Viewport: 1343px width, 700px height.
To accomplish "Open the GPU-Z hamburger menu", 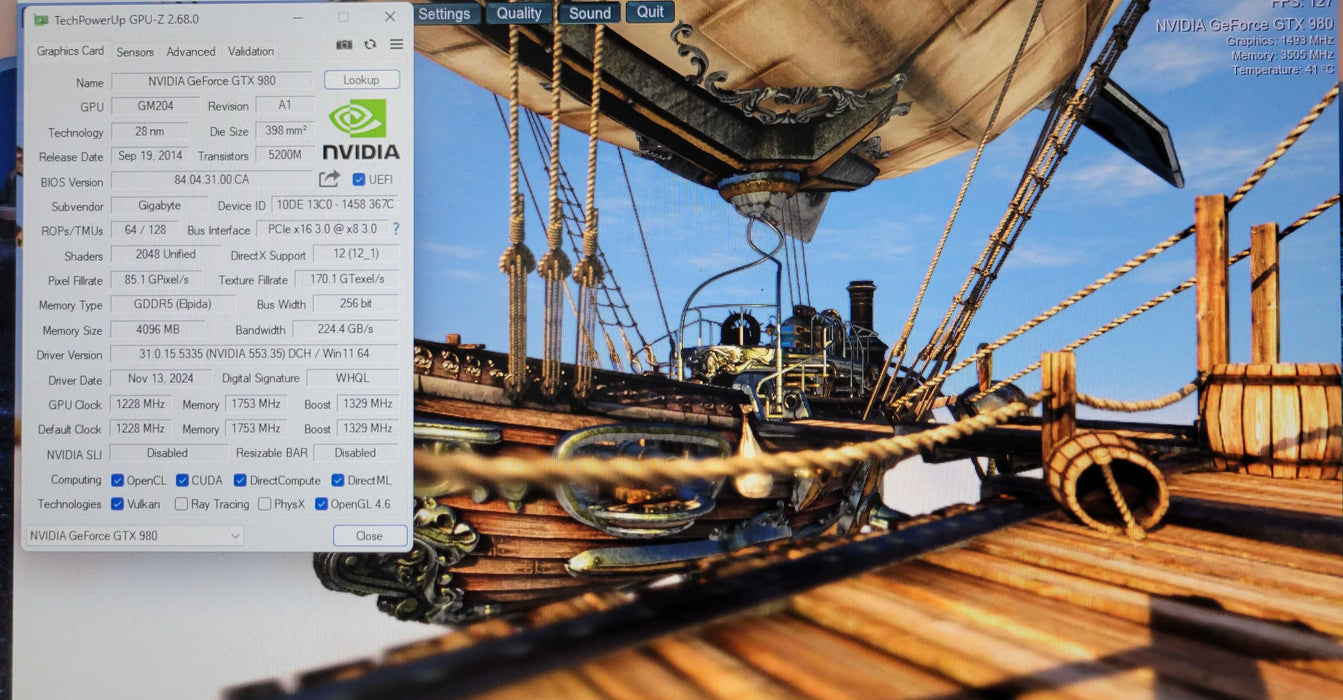I will [397, 45].
